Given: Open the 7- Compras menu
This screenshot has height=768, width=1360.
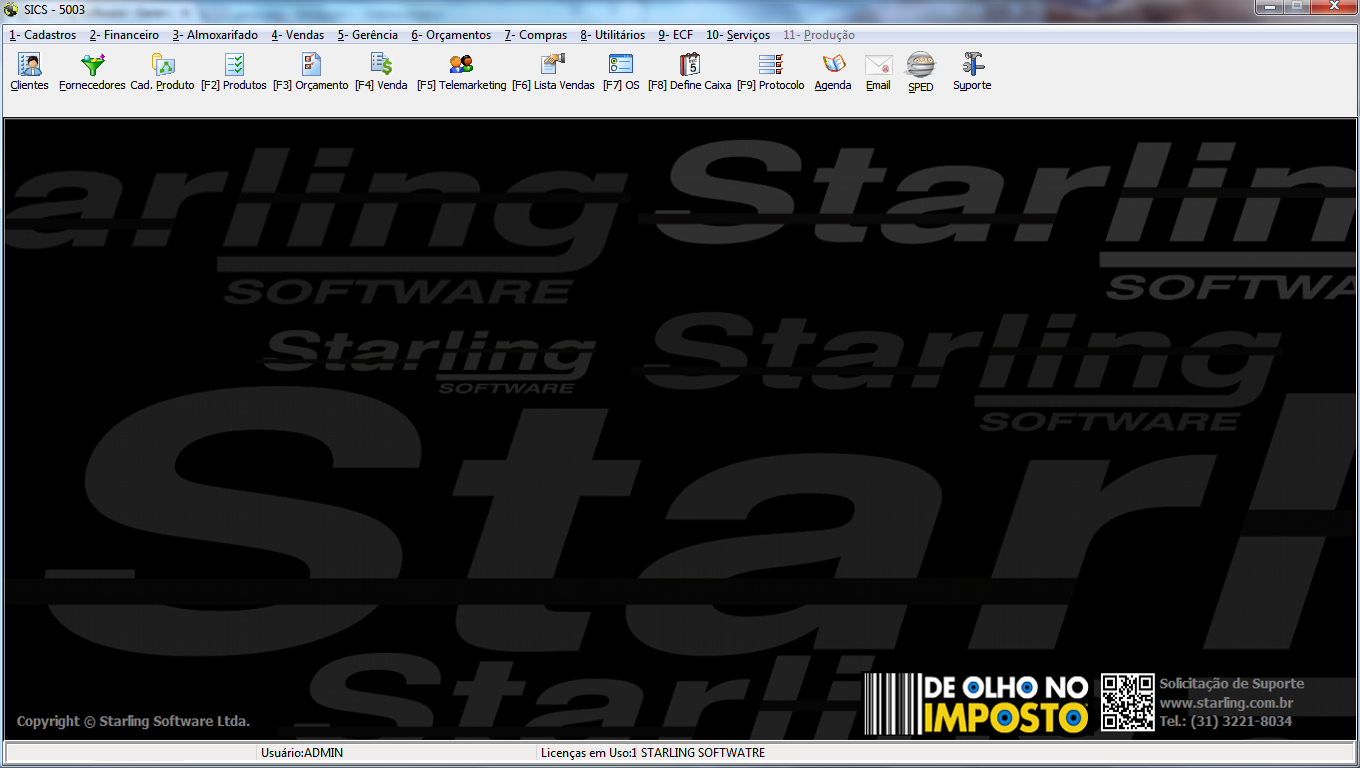Looking at the screenshot, I should click(535, 35).
